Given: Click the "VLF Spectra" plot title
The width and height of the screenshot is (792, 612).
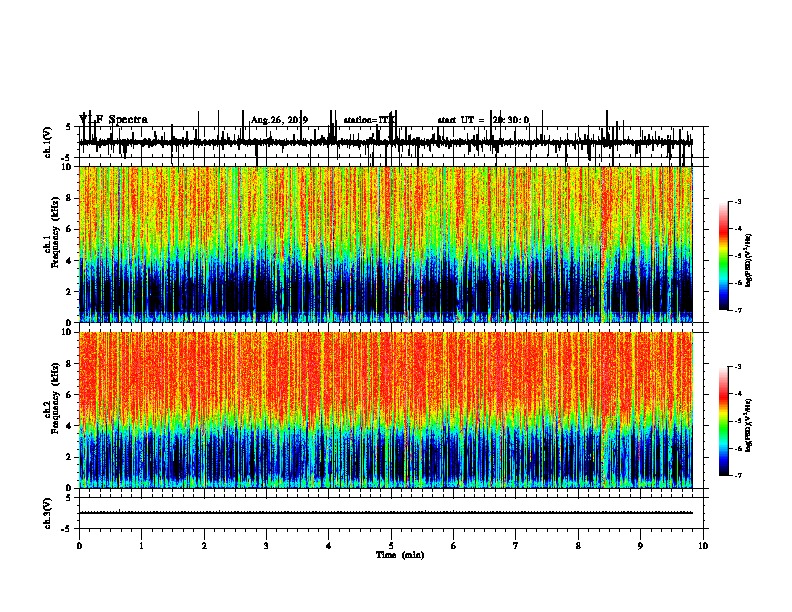Looking at the screenshot, I should click(114, 120).
